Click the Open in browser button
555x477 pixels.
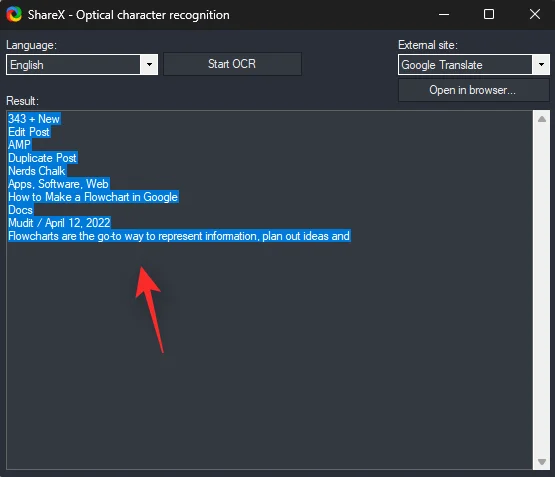473,90
